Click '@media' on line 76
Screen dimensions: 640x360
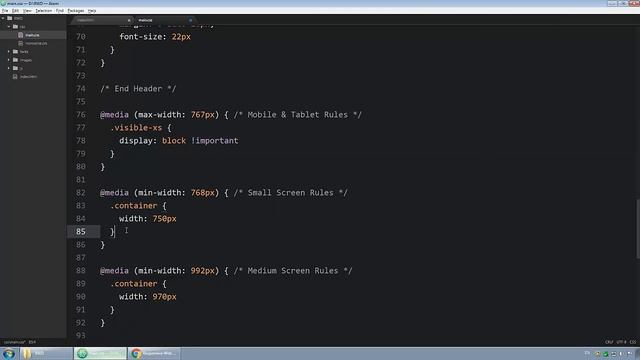114,115
